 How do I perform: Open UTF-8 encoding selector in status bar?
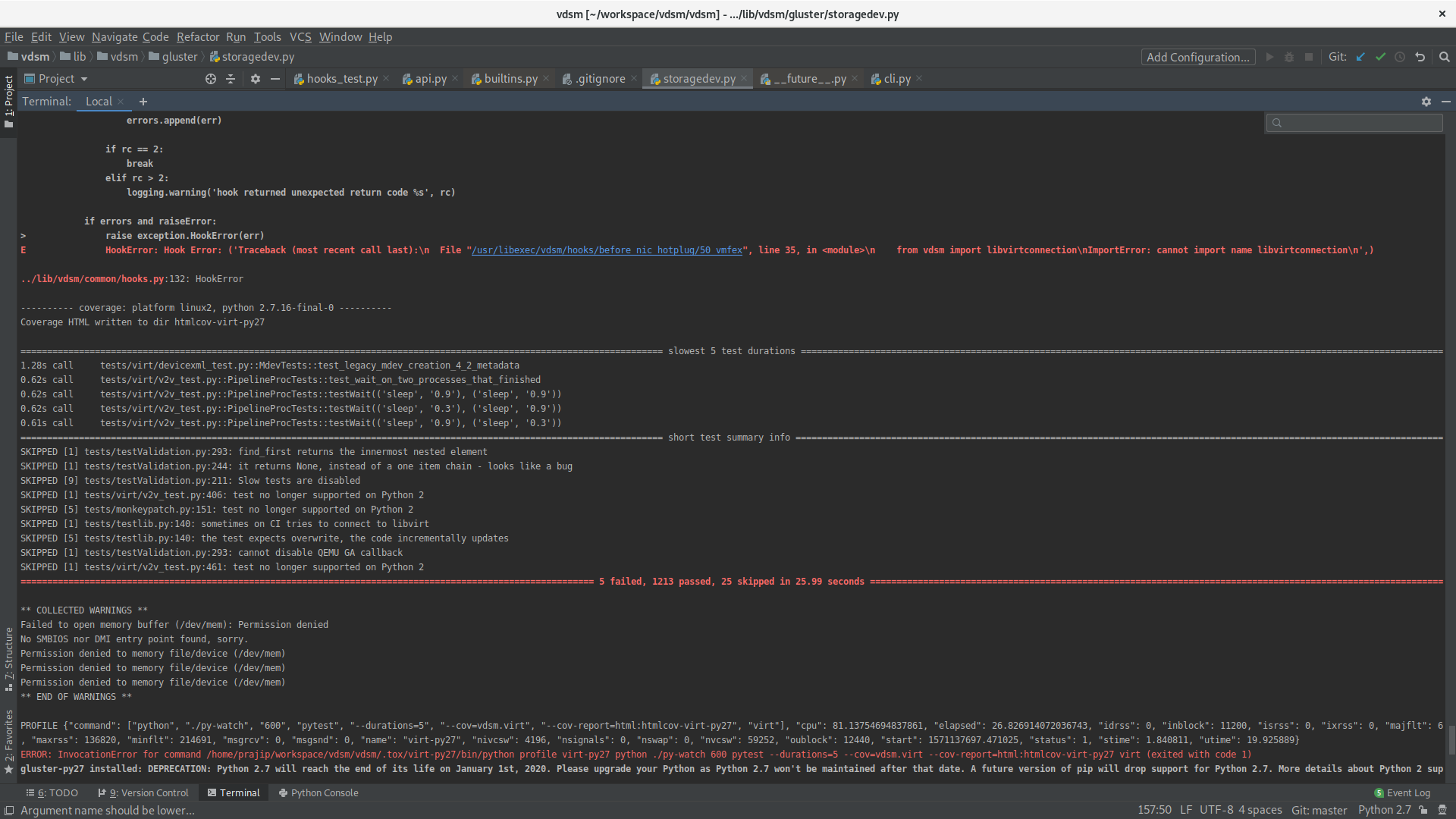(x=1216, y=810)
